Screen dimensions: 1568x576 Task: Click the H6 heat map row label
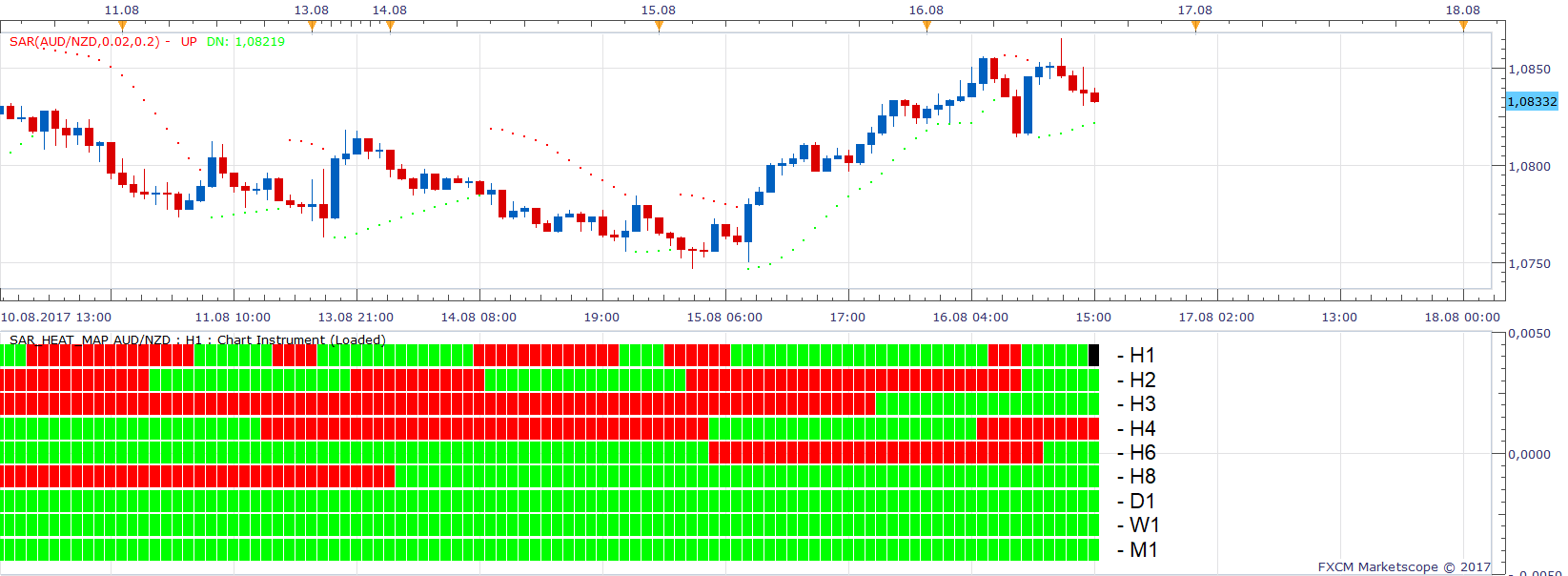pyautogui.click(x=1136, y=453)
